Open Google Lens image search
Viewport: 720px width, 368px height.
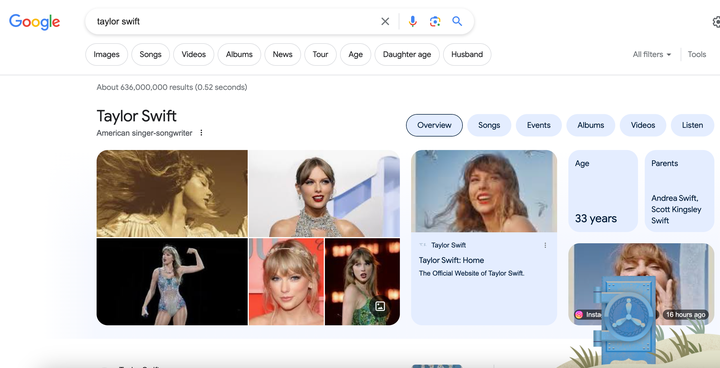click(435, 22)
